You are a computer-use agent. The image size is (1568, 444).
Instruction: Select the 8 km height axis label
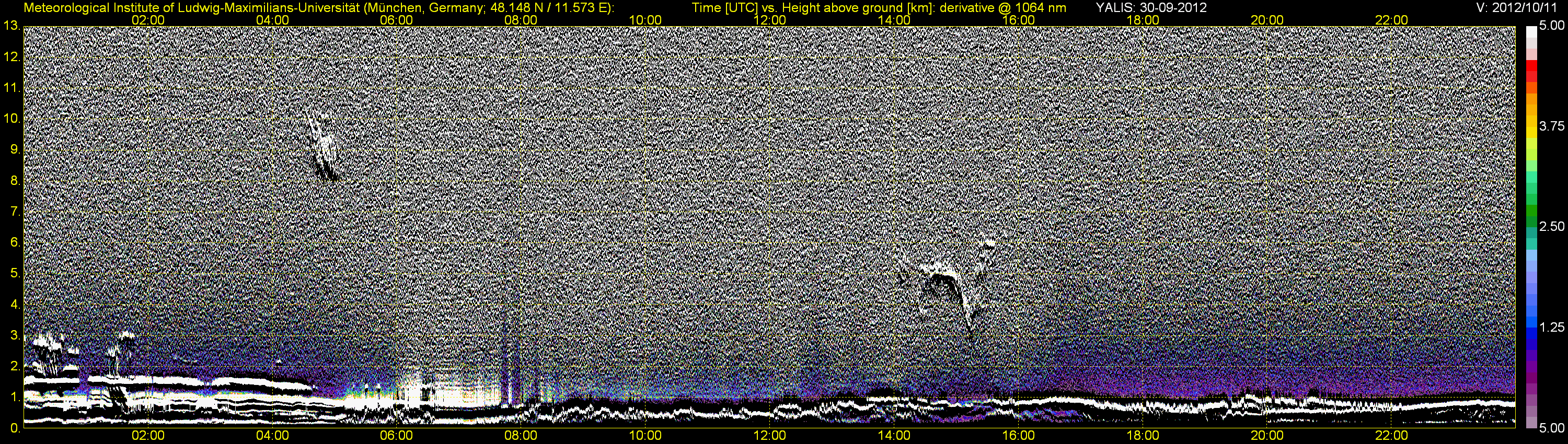15,181
